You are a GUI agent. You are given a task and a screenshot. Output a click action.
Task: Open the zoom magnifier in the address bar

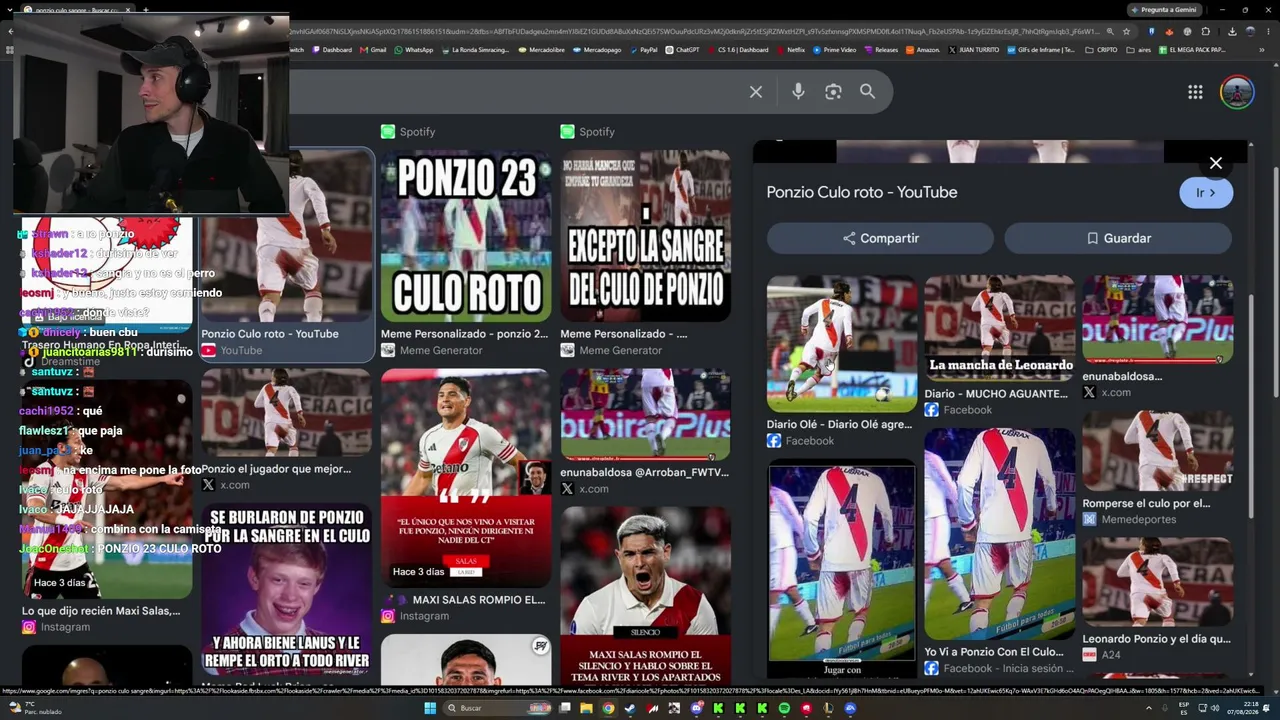coord(1109,32)
